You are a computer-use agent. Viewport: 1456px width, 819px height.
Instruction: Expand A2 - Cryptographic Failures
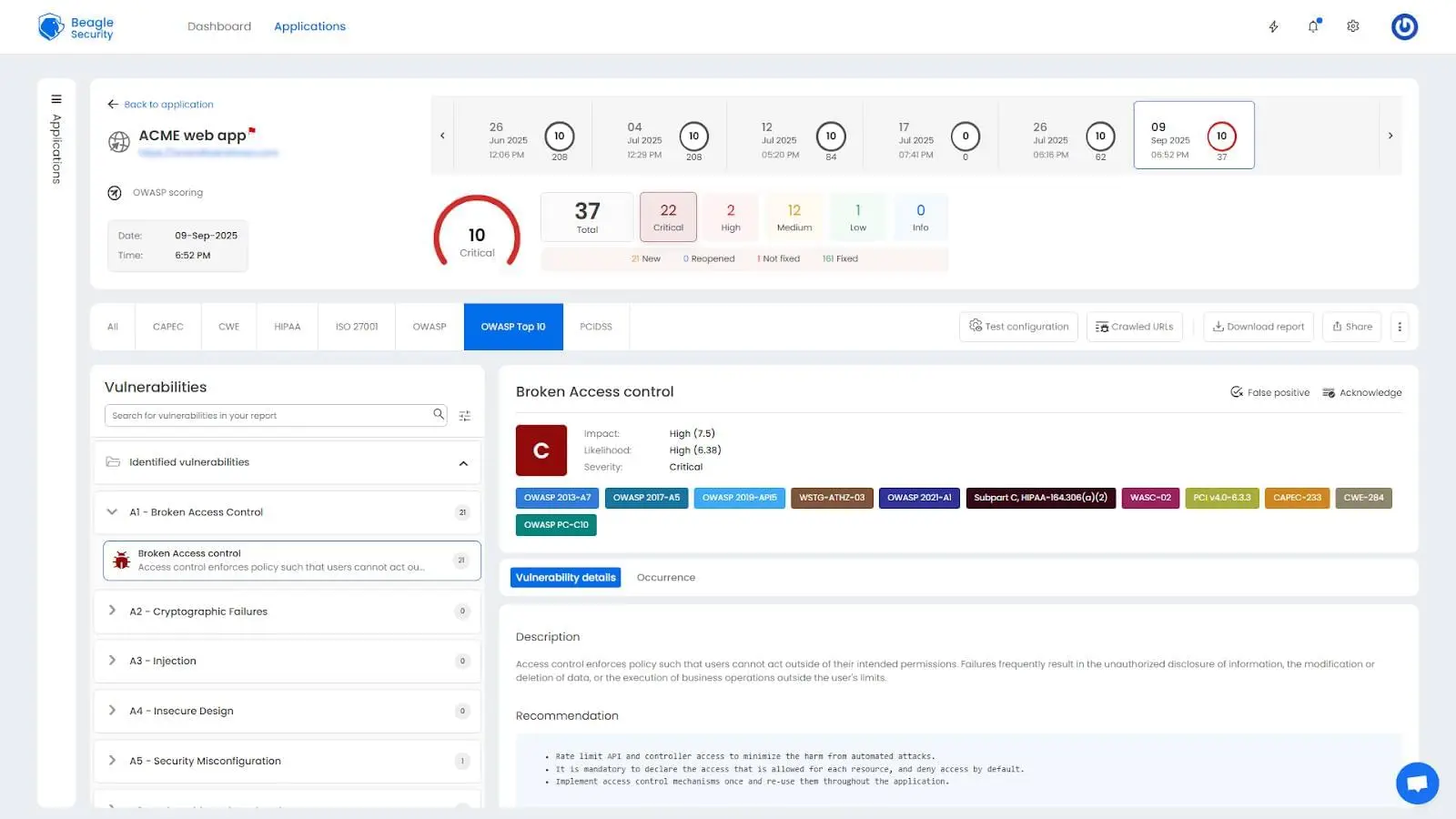click(x=112, y=611)
